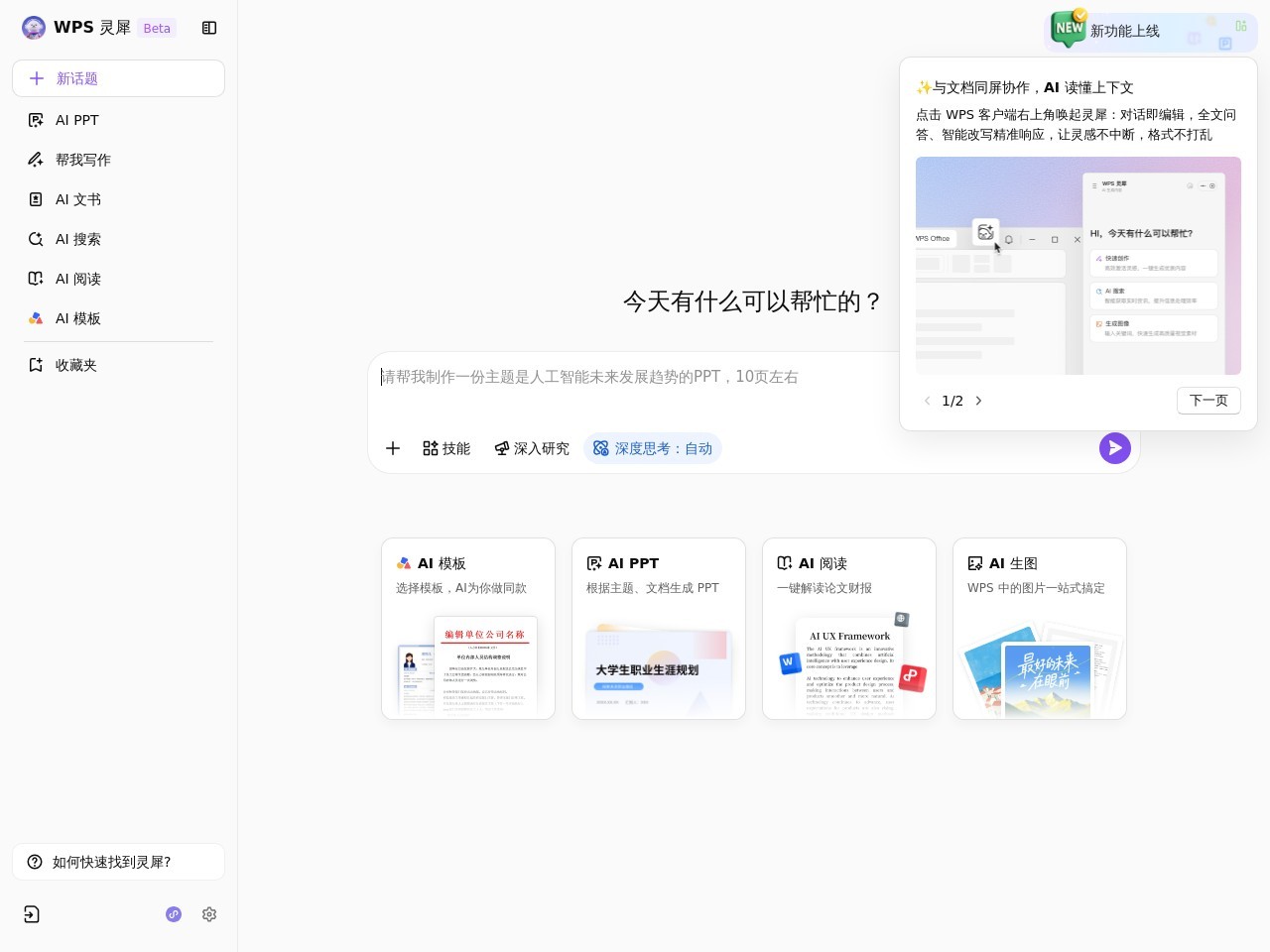Viewport: 1270px width, 952px height.
Task: Open the 收藏夹 favorites icon
Action: coord(36,365)
